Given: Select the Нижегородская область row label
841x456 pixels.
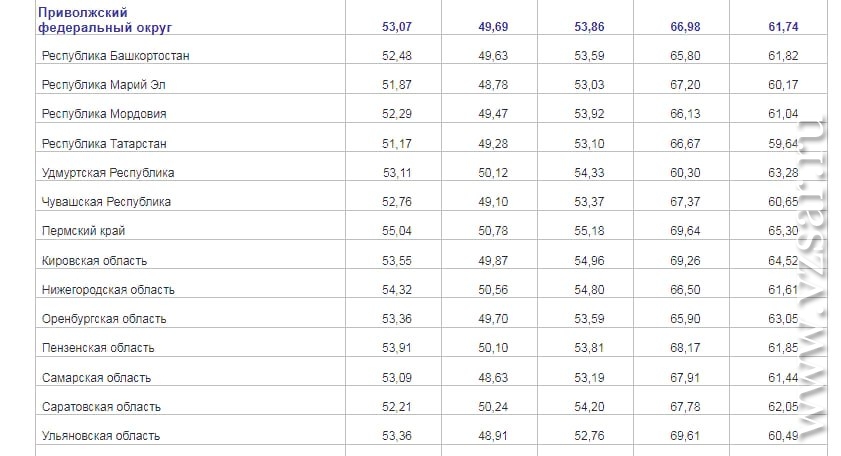Looking at the screenshot, I should pyautogui.click(x=108, y=290).
